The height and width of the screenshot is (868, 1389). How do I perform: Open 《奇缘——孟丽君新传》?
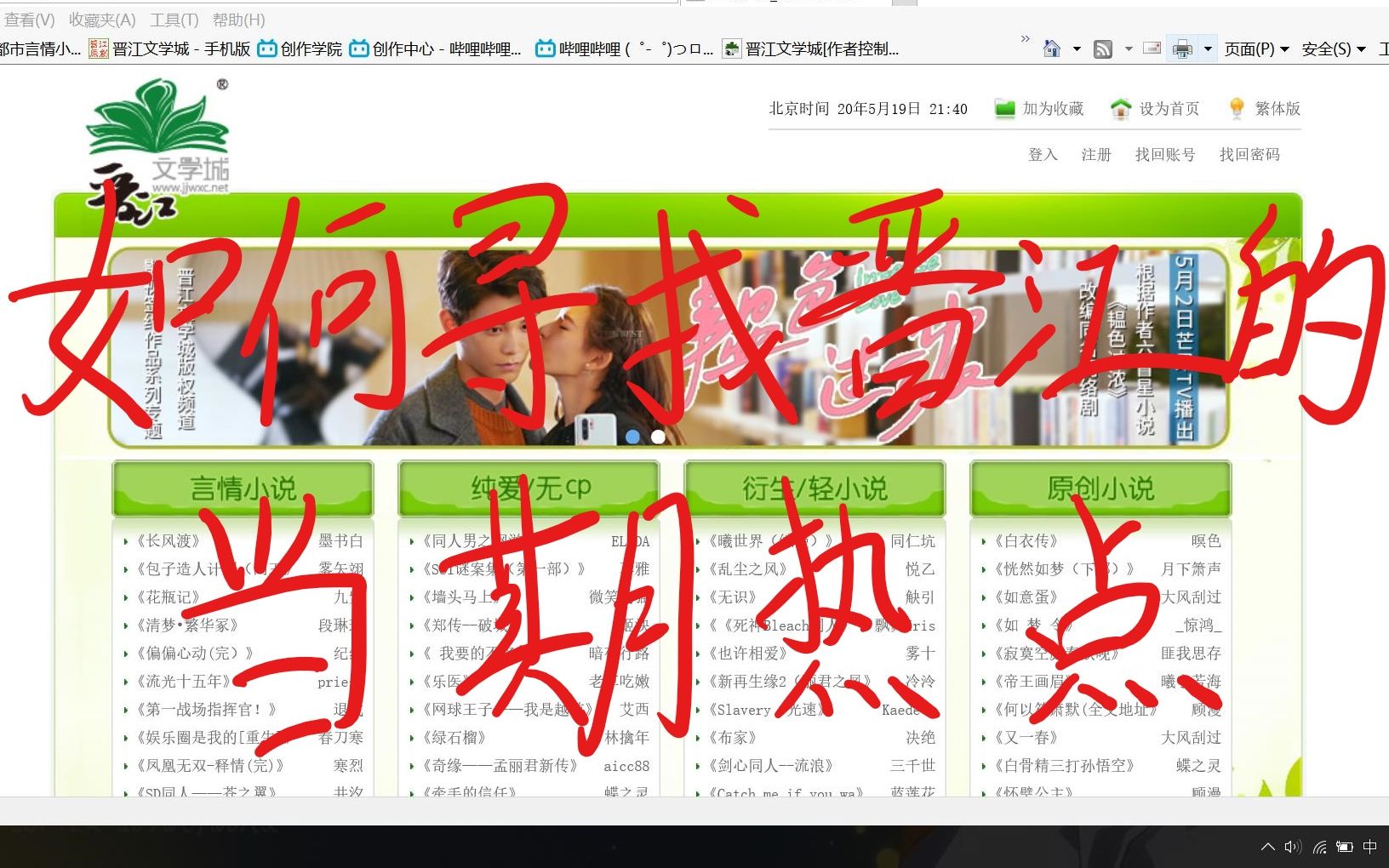(500, 765)
